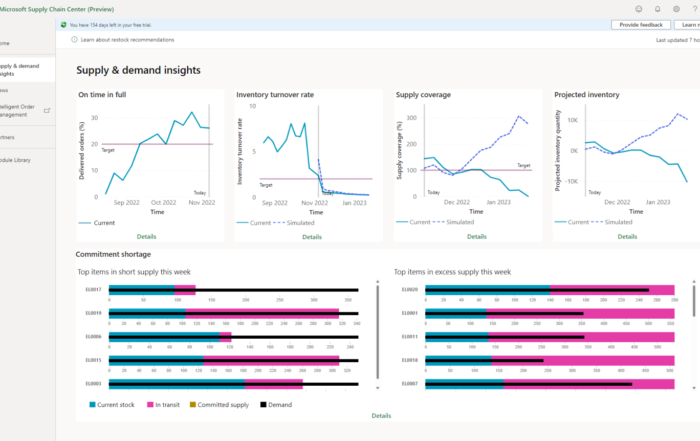The height and width of the screenshot is (441, 700).
Task: Click Current legend in On time in full chart
Action: click(x=97, y=223)
